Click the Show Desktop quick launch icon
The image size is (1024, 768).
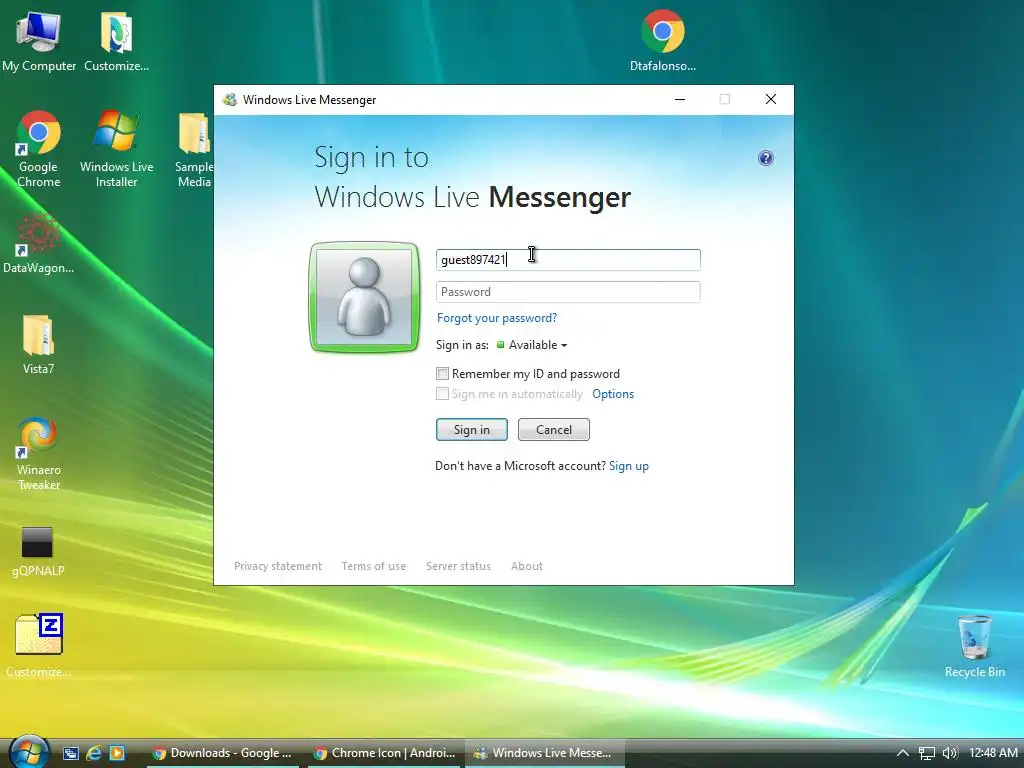pyautogui.click(x=71, y=753)
